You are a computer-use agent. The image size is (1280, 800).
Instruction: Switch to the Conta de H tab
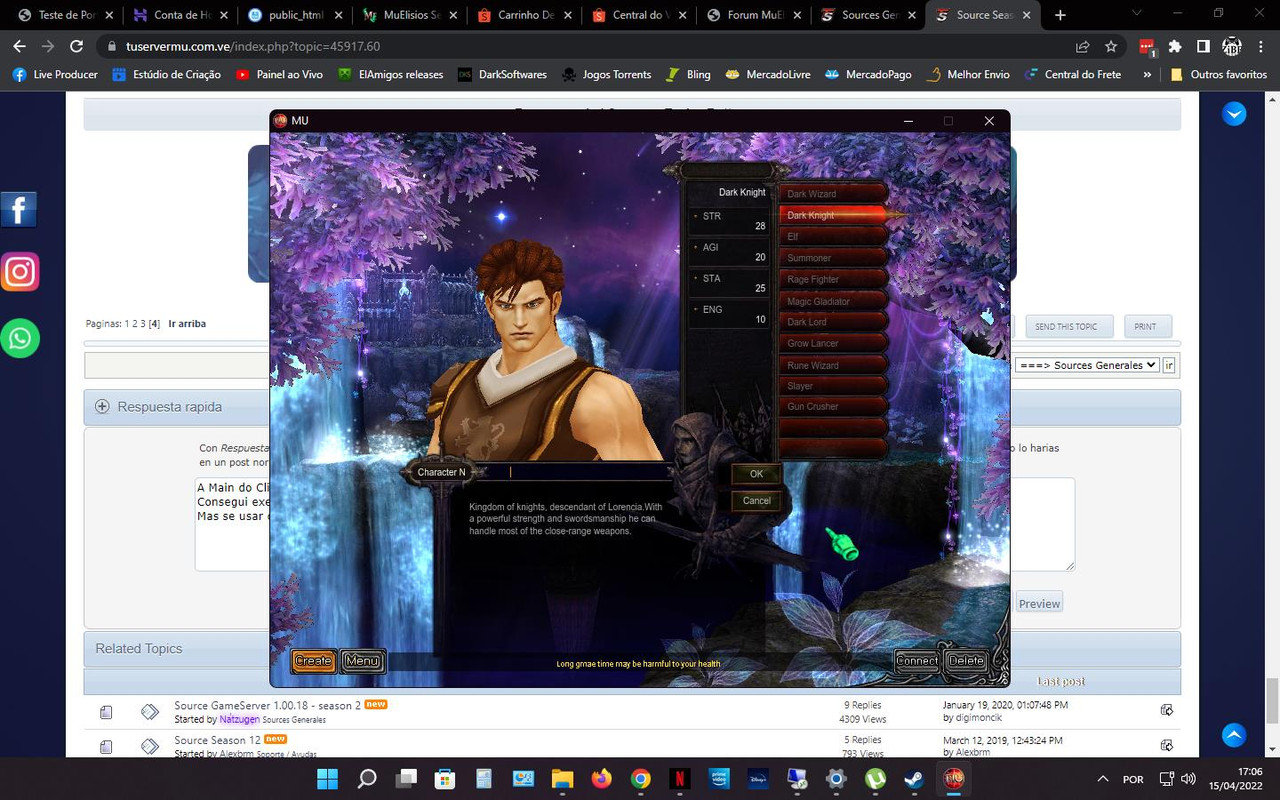181,15
